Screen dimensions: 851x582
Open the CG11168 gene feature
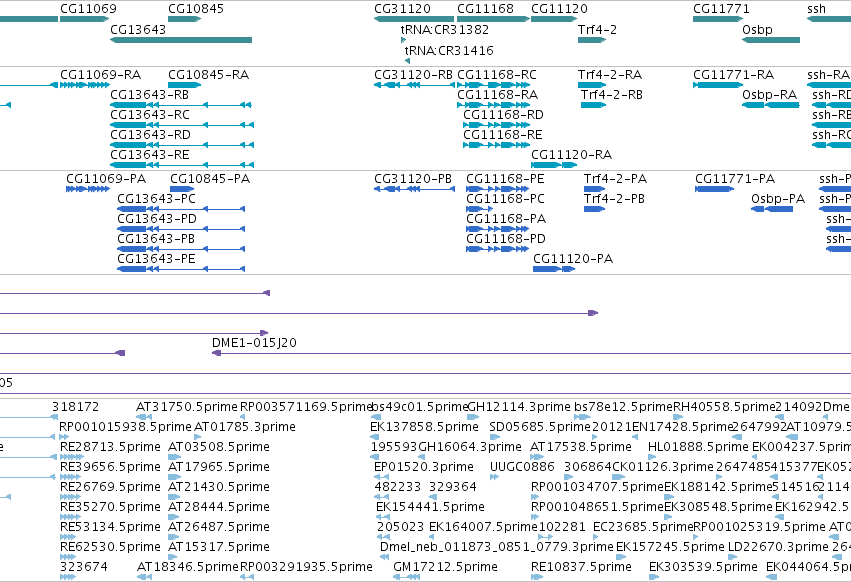click(x=493, y=19)
